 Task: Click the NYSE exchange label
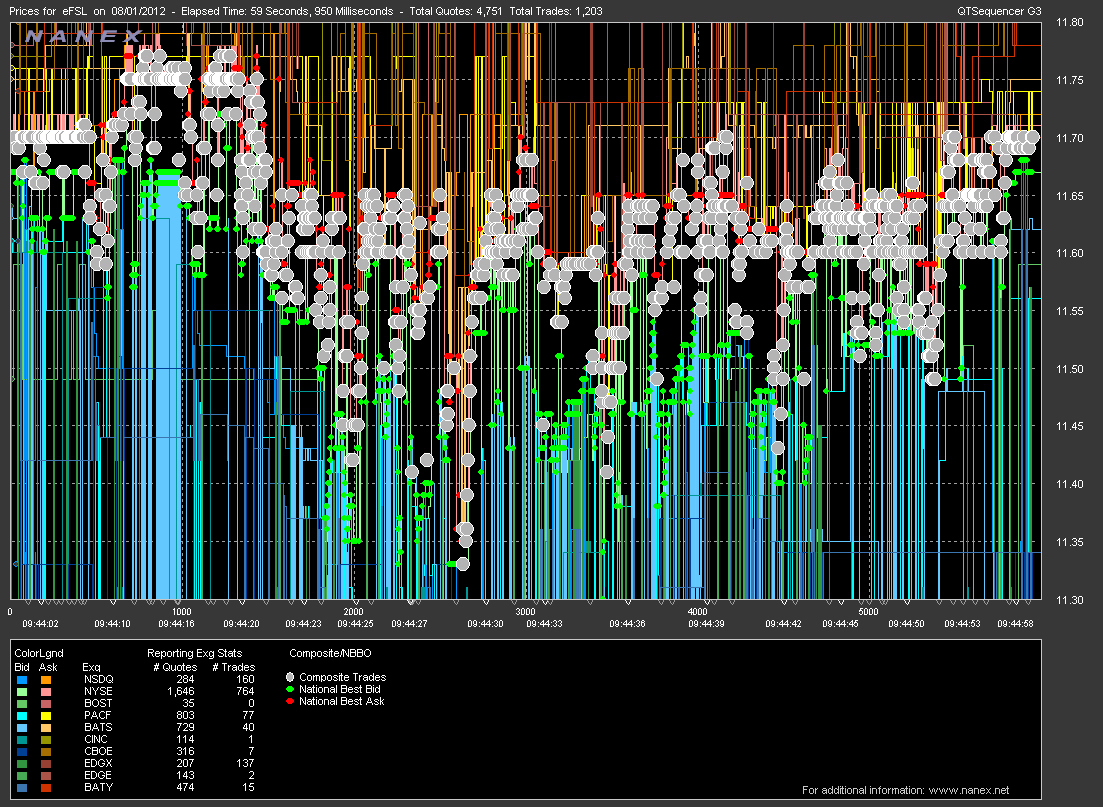pyautogui.click(x=98, y=692)
